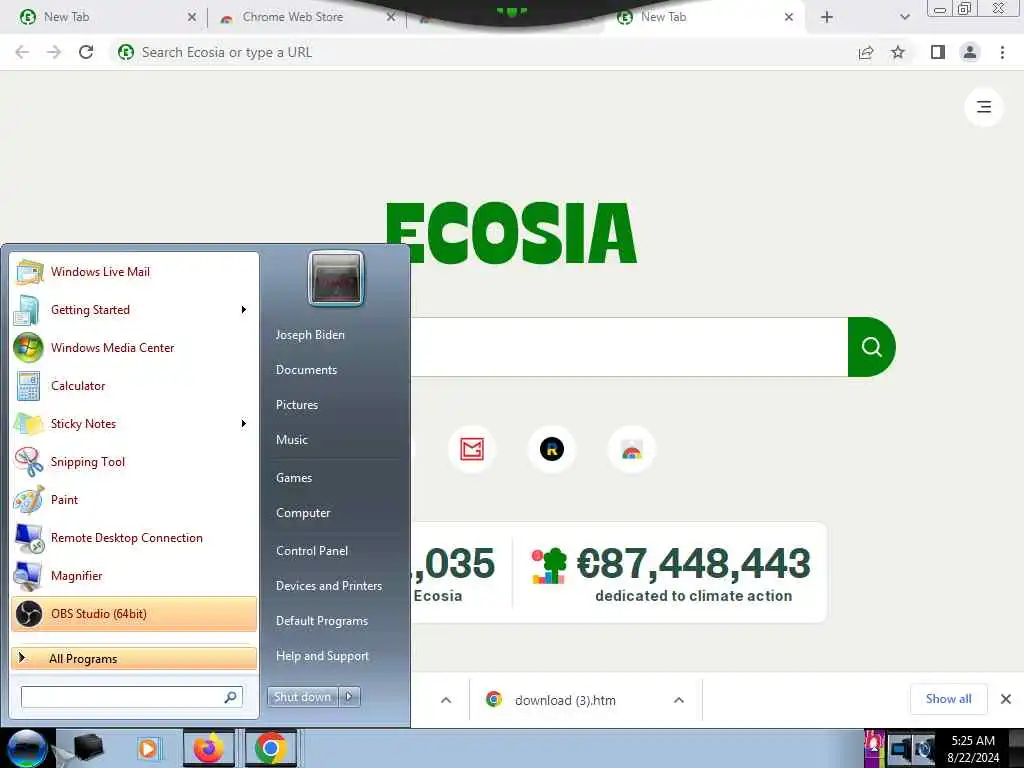Screen dimensions: 1024x768
Task: Click the Shut down button
Action: pos(302,697)
